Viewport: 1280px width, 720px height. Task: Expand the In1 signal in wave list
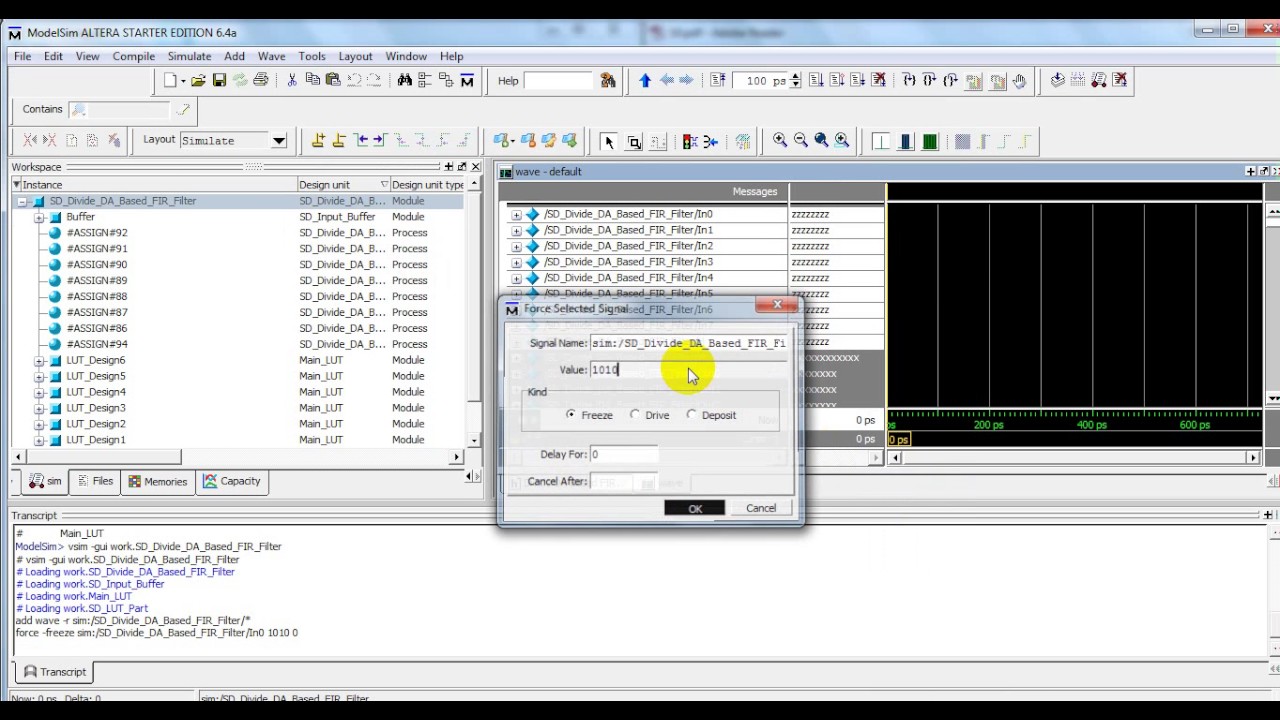point(516,230)
